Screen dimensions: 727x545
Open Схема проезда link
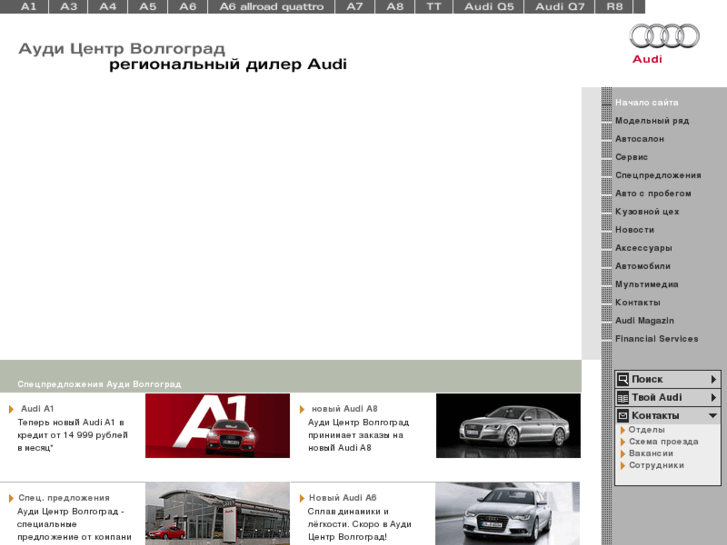point(663,442)
